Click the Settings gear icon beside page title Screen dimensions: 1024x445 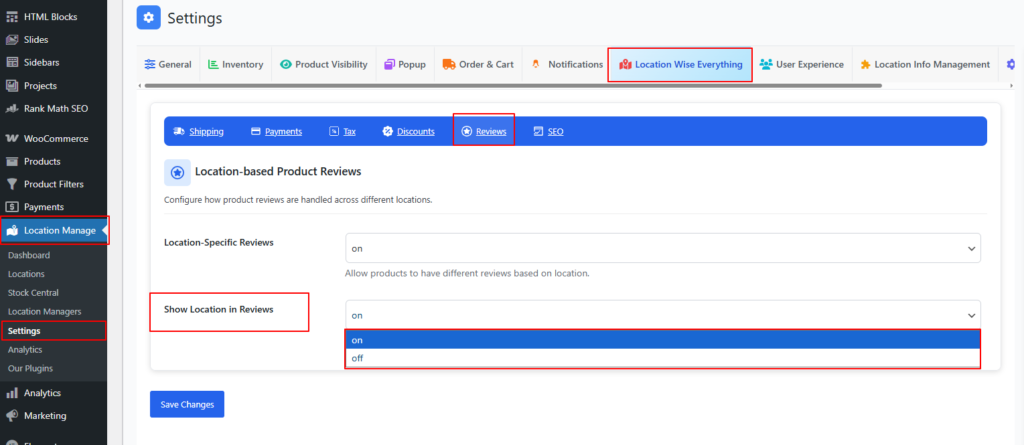(149, 18)
